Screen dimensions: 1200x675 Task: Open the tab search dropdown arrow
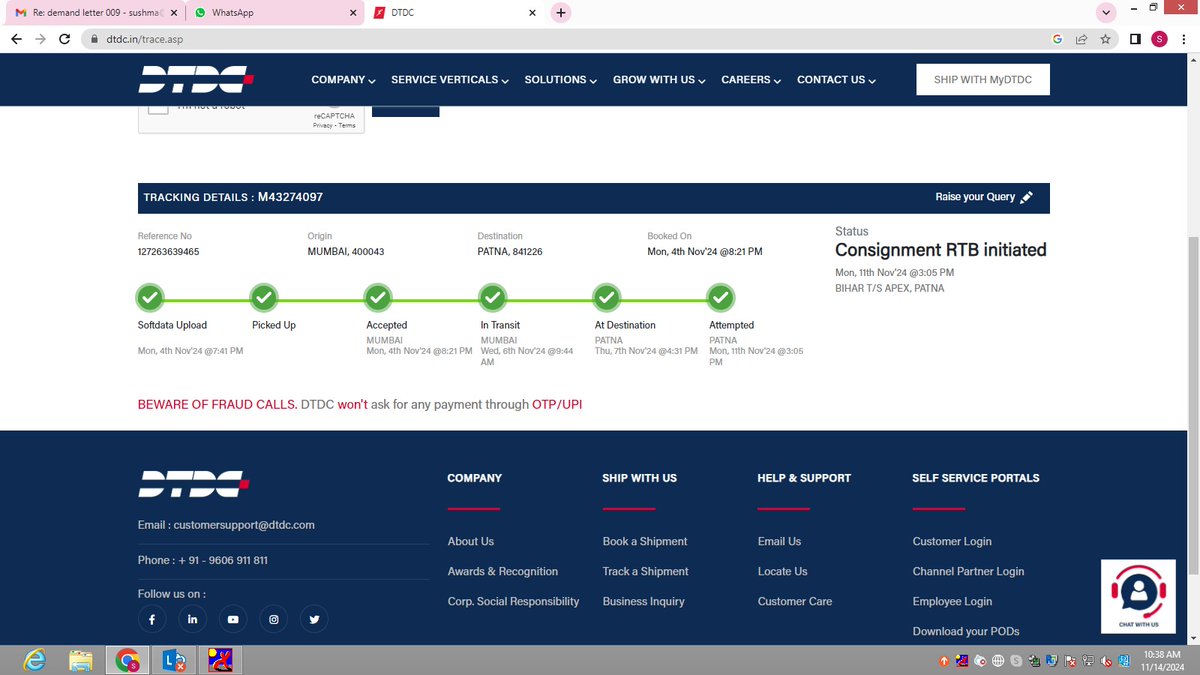coord(1105,13)
